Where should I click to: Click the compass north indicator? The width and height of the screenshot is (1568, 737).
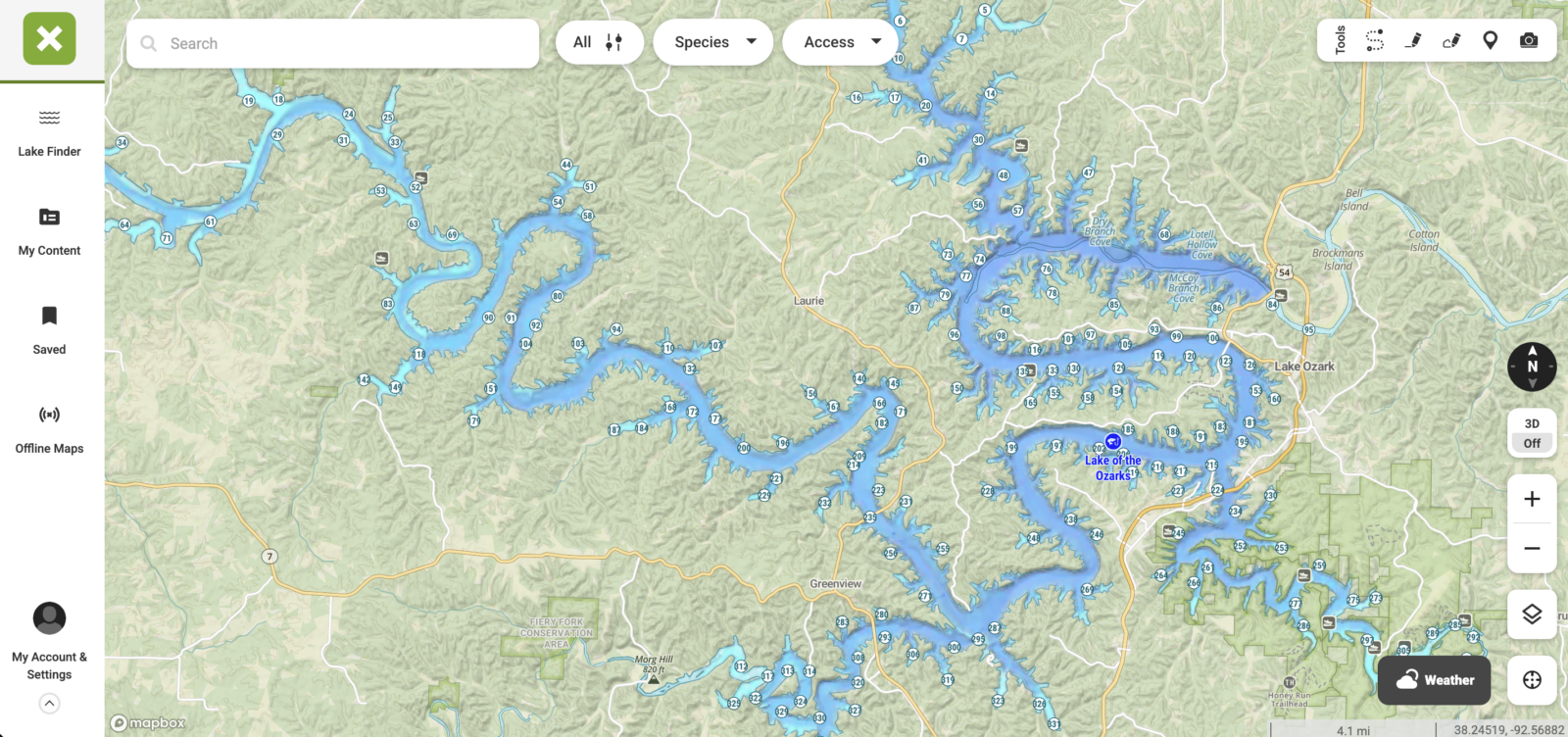point(1532,367)
